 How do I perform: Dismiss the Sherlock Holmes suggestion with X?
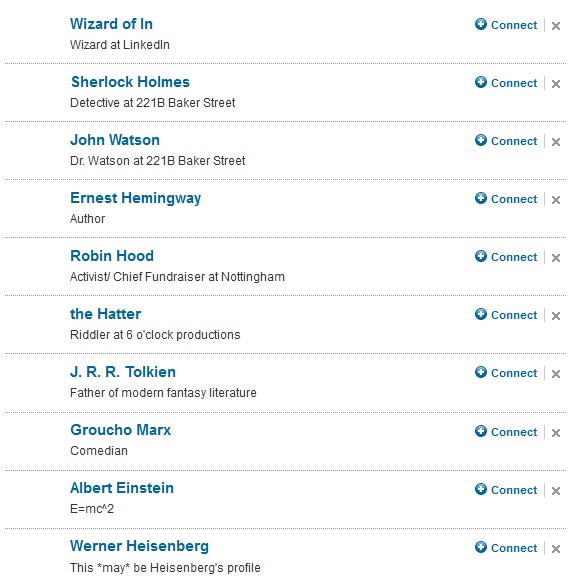click(556, 84)
